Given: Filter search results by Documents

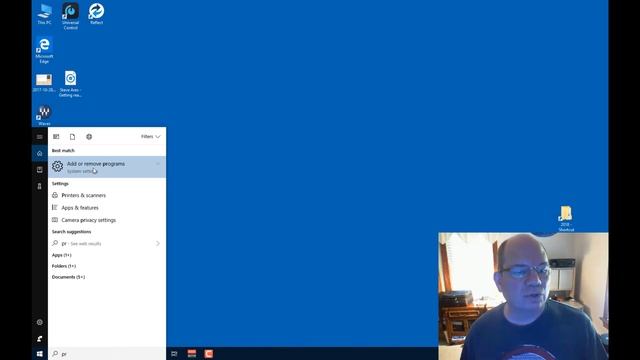Looking at the screenshot, I should pos(72,137).
